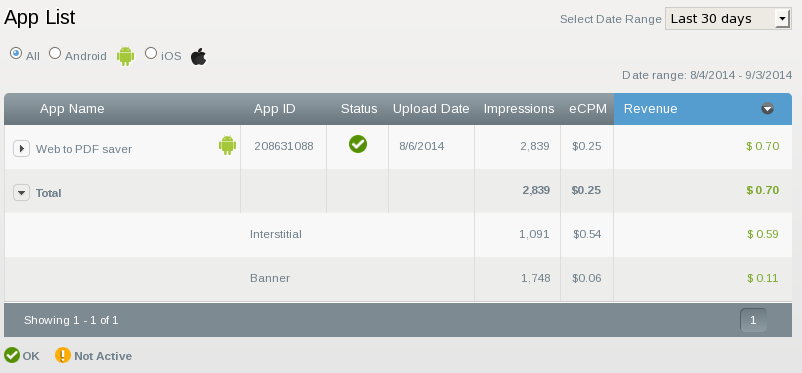802x373 pixels.
Task: Click the green OK legend icon
Action: point(12,355)
